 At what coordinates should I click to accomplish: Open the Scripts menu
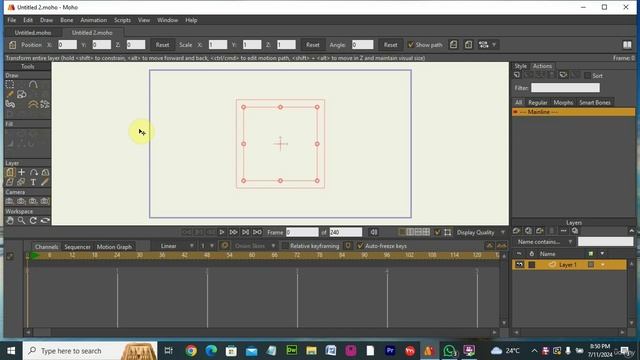point(122,20)
